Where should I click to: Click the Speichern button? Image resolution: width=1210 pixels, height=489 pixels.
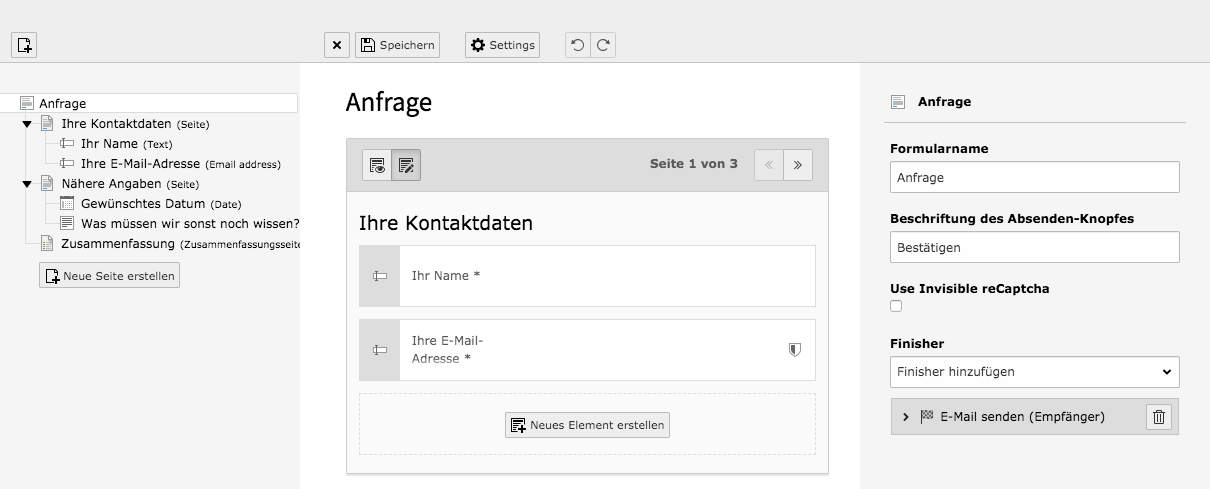tap(397, 44)
